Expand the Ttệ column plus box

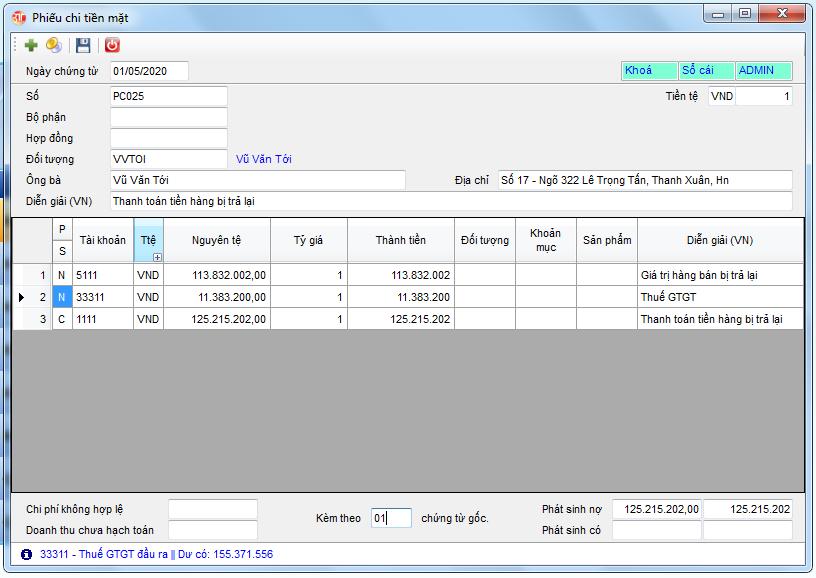point(156,257)
